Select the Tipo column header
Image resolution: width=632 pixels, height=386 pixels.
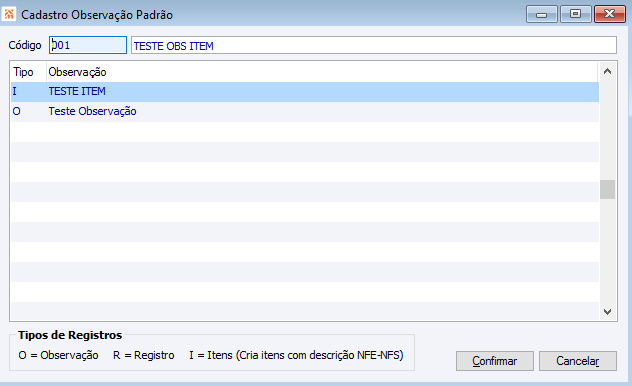tap(28, 72)
